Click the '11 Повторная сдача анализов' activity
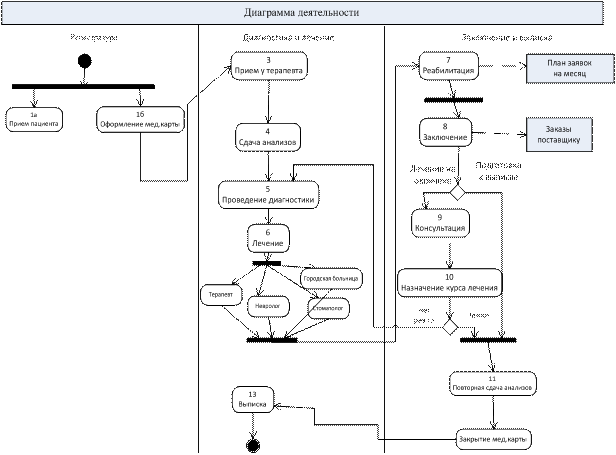Screen dimensions: 616x455 pos(492,384)
